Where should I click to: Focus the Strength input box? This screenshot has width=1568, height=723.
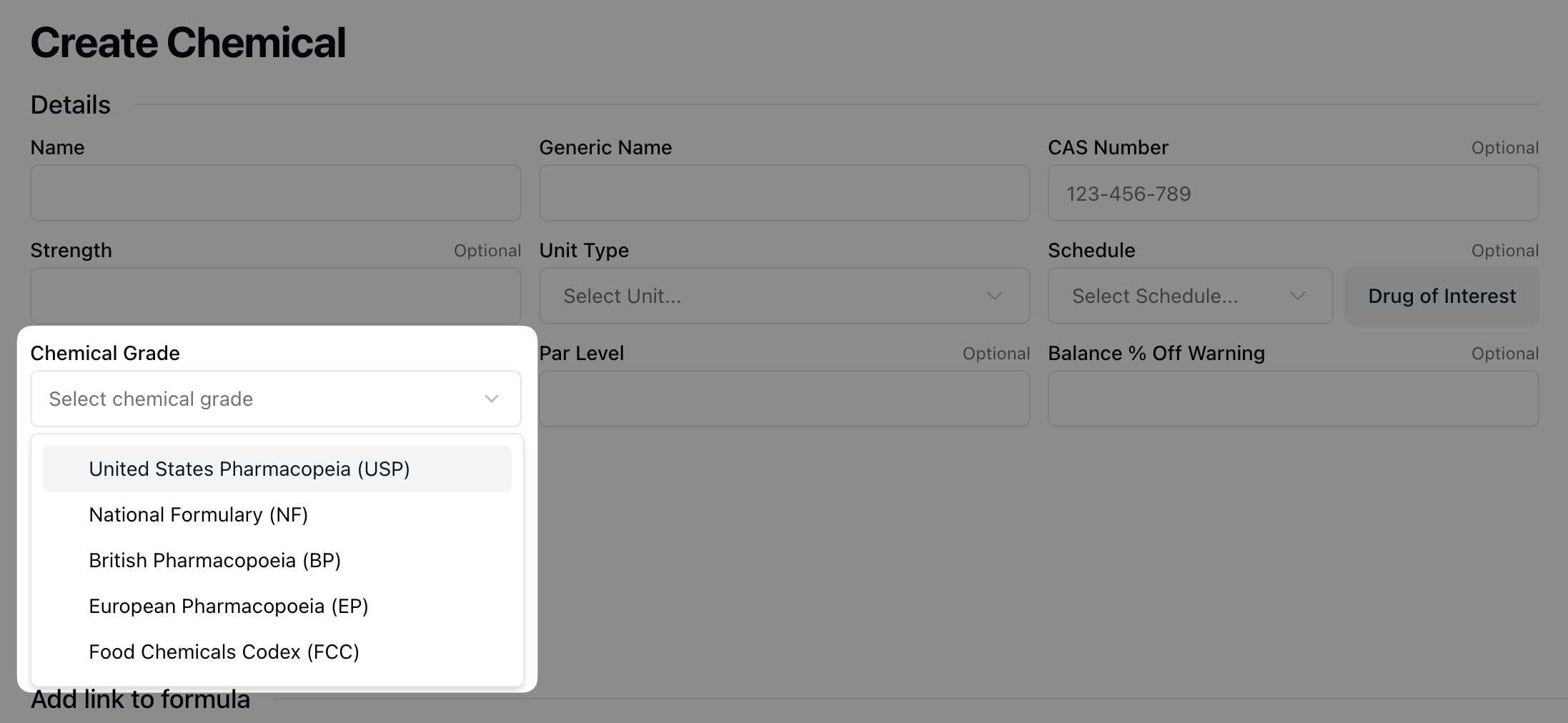click(x=275, y=296)
